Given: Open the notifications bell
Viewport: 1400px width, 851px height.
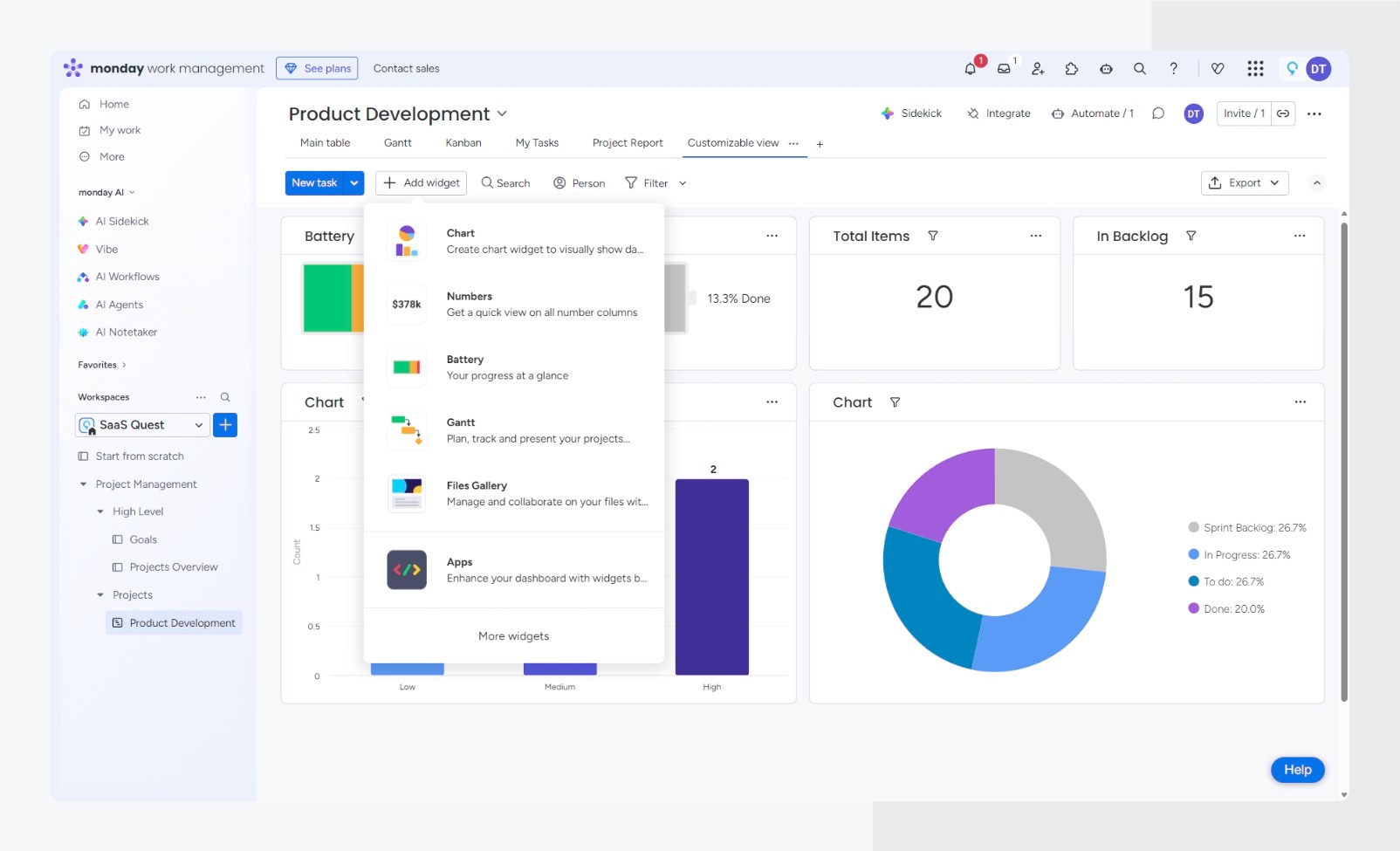Looking at the screenshot, I should [971, 68].
